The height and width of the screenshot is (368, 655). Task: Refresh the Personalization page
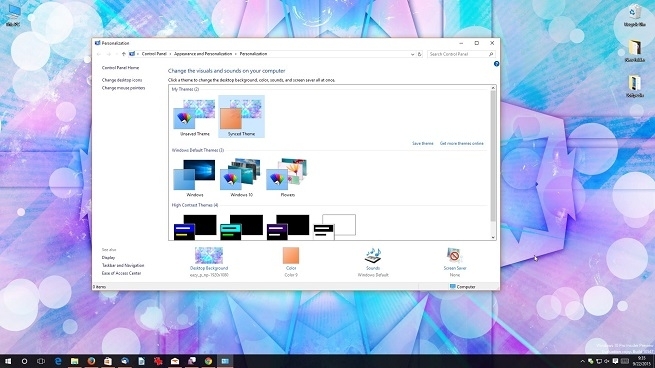420,54
